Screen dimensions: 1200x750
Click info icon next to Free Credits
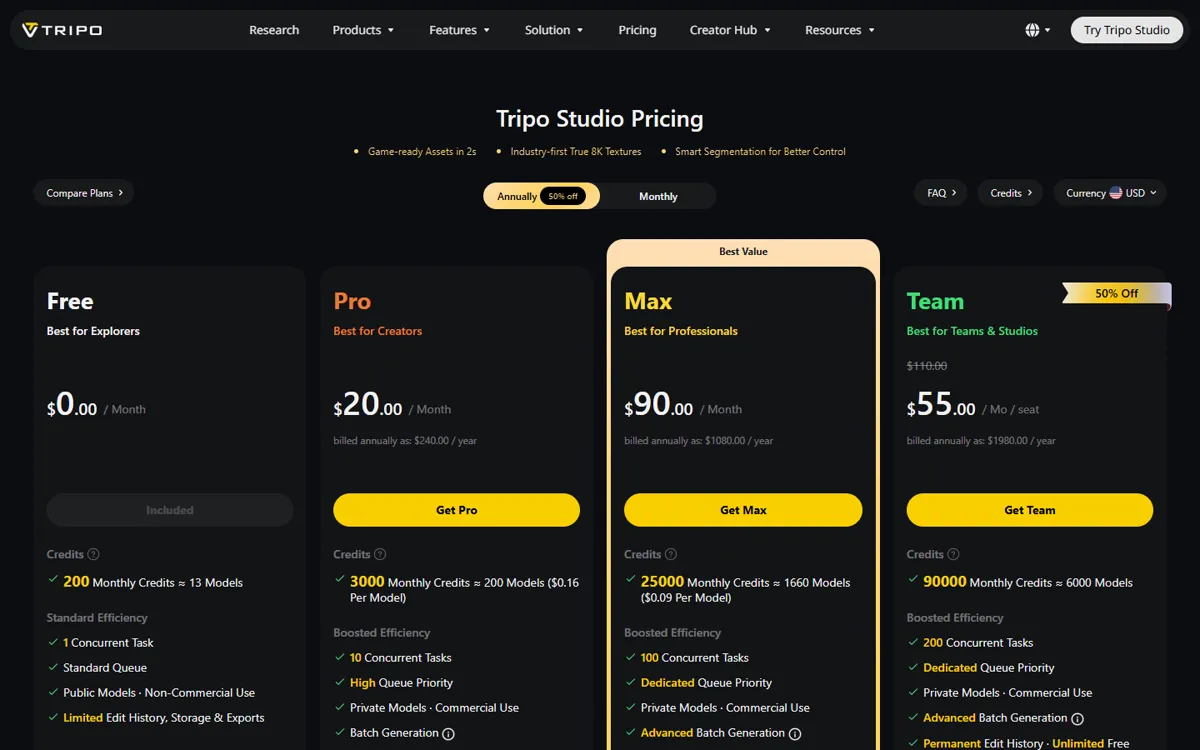[x=94, y=554]
